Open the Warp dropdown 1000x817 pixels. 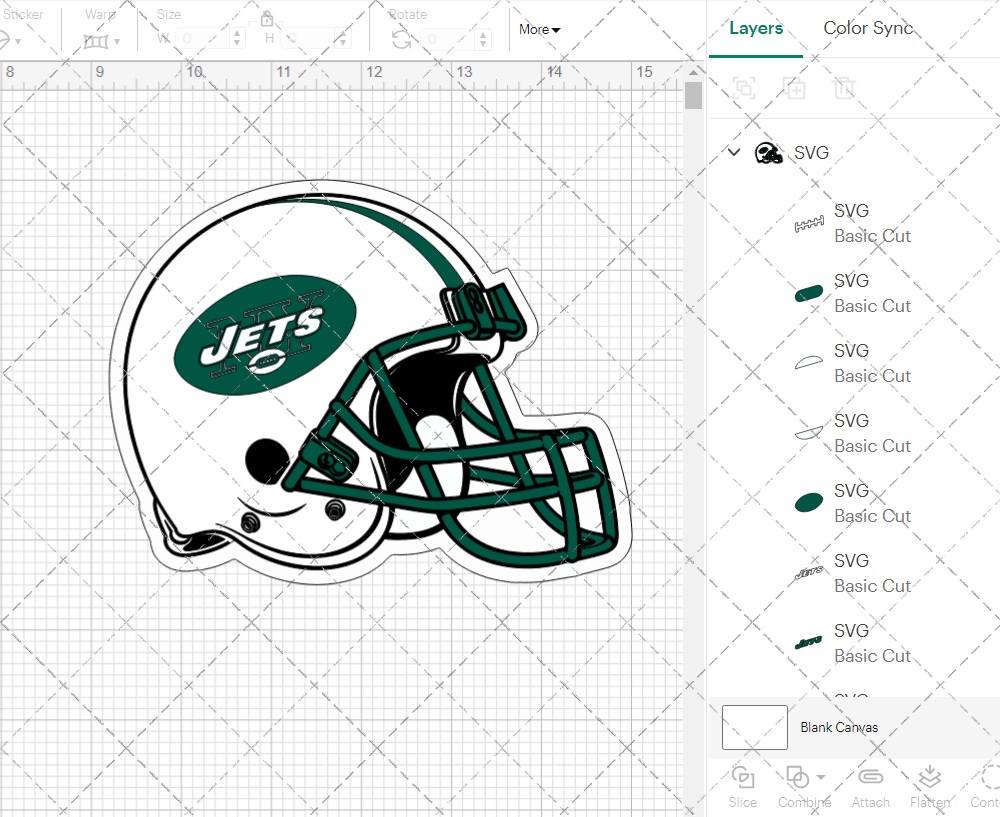[x=102, y=41]
